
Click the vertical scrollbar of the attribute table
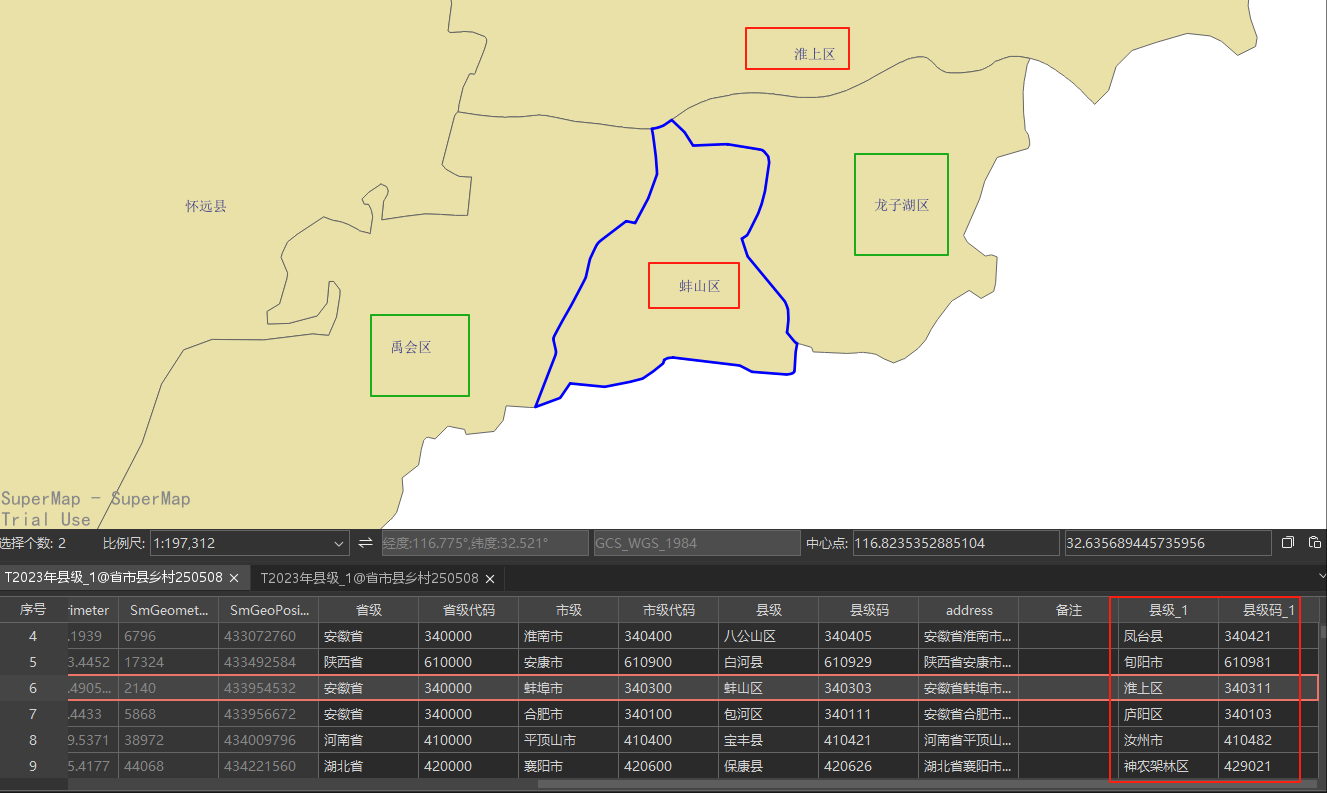[x=1323, y=631]
